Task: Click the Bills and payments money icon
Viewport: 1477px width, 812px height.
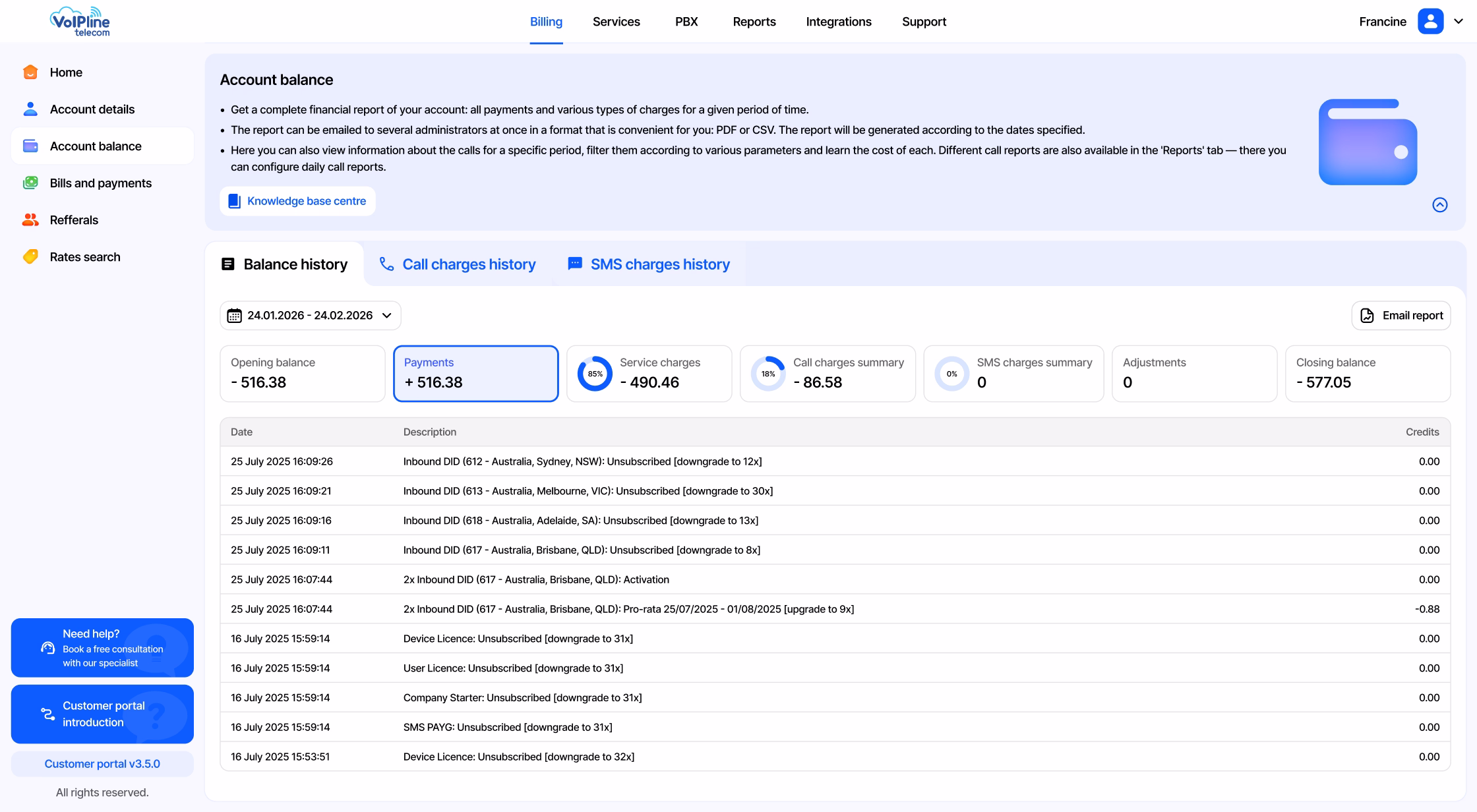Action: click(x=30, y=183)
